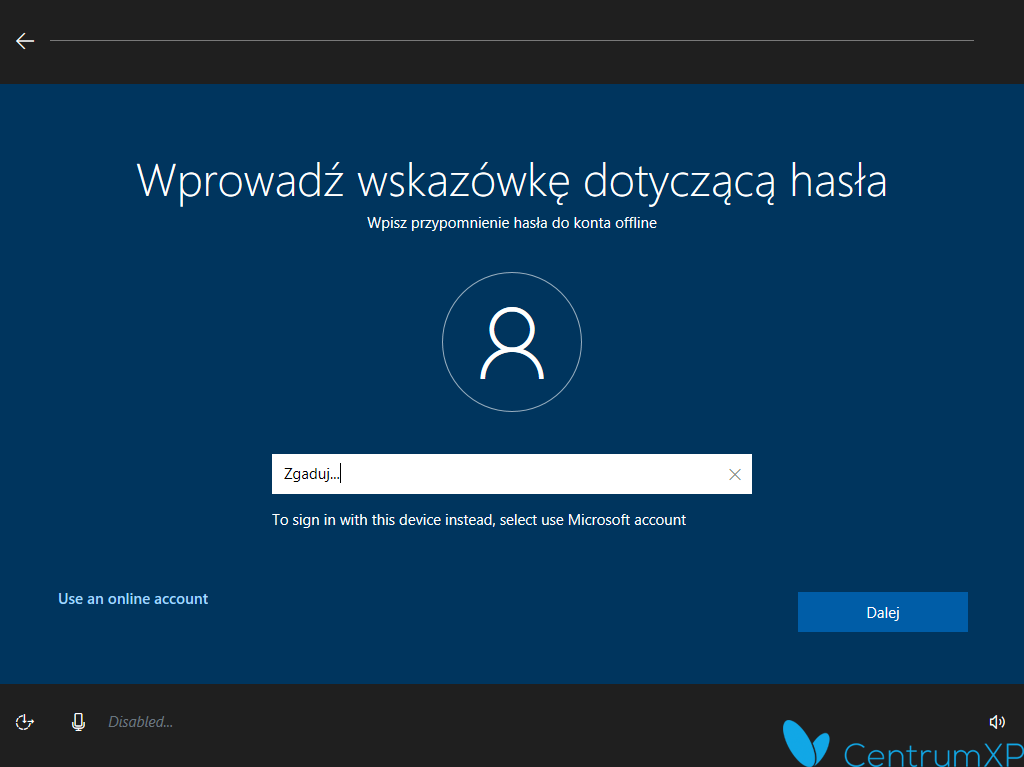The height and width of the screenshot is (767, 1024).
Task: Open the Ease of Access icon
Action: [25, 722]
